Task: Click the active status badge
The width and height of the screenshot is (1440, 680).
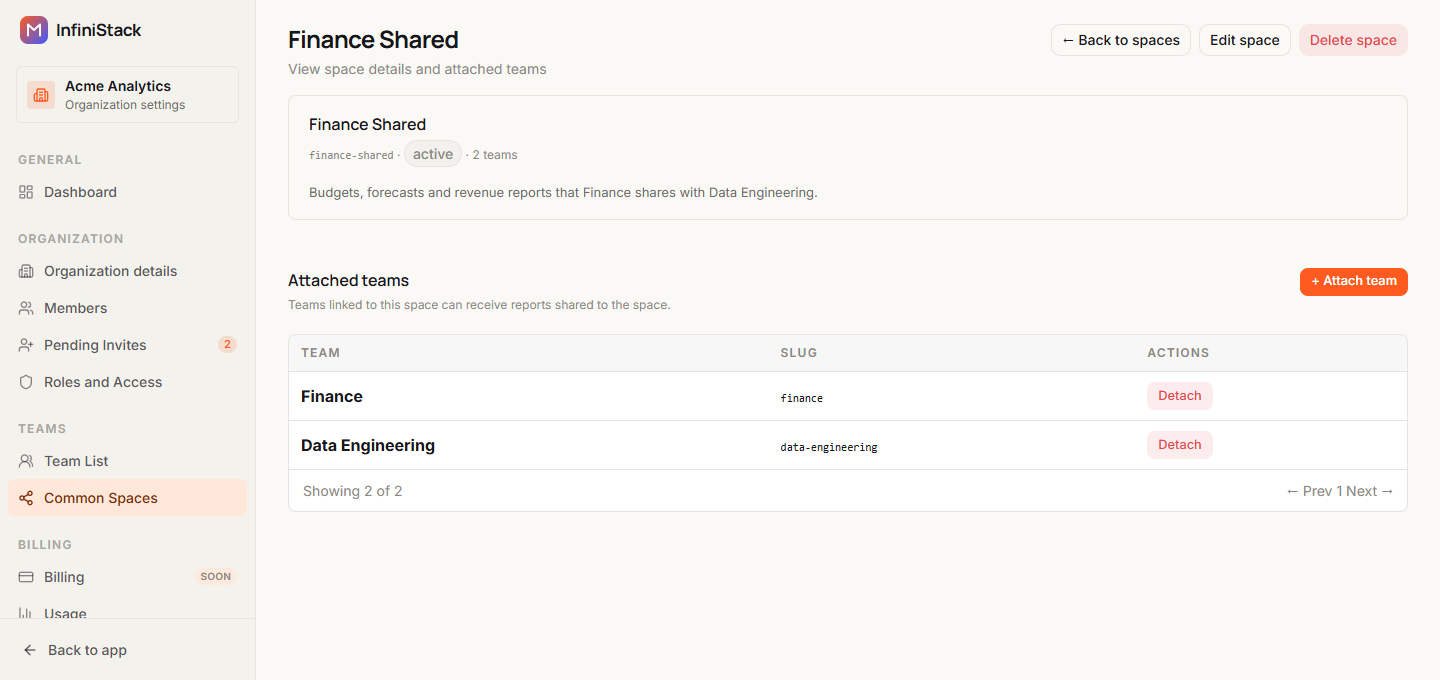Action: (x=433, y=154)
